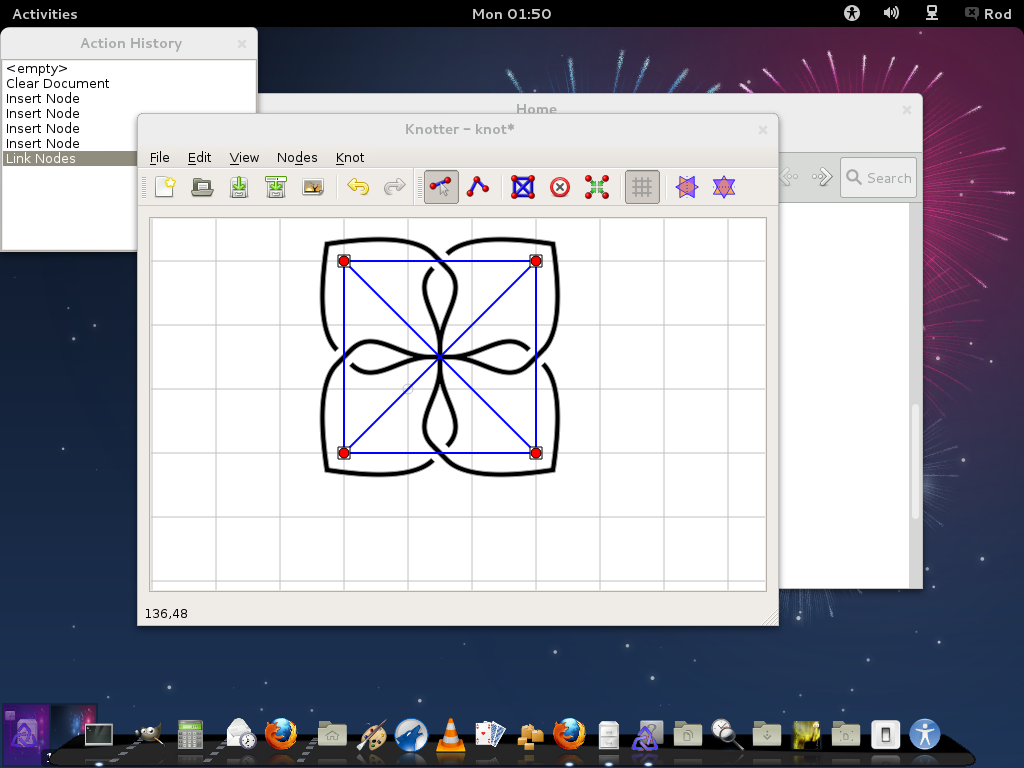Undo the last action using the yellow arrow
The width and height of the screenshot is (1024, 768).
pos(358,187)
